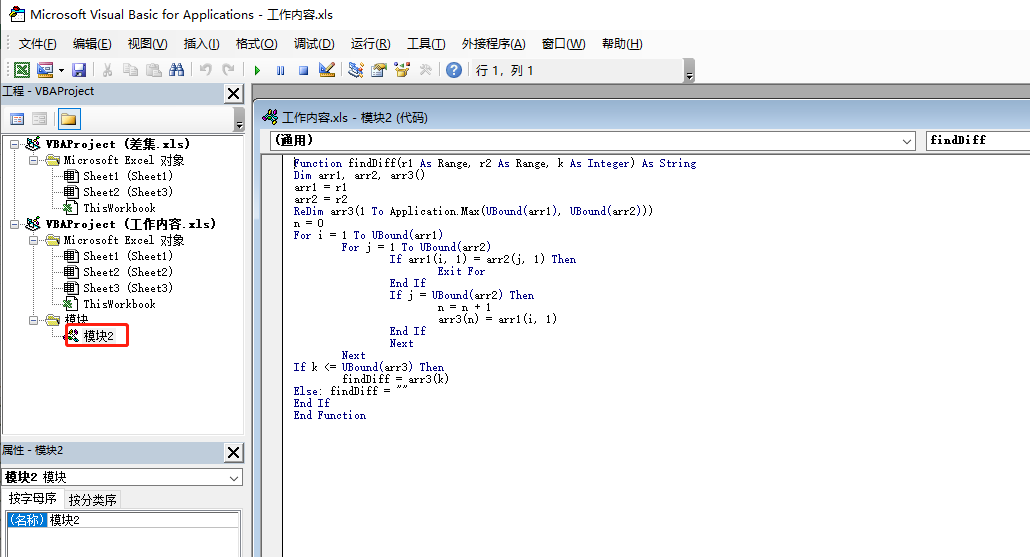Switch to 按分类序 properties tab
1030x557 pixels.
click(x=92, y=500)
